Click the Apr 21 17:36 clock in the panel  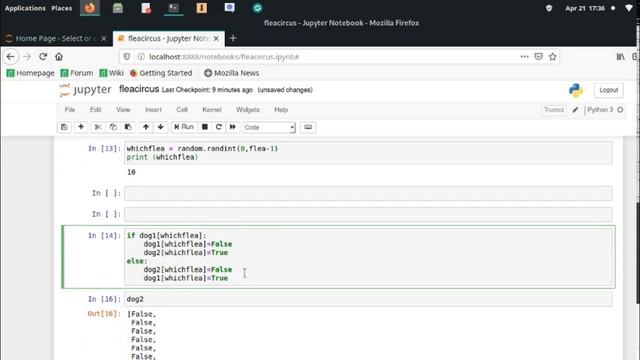[584, 8]
